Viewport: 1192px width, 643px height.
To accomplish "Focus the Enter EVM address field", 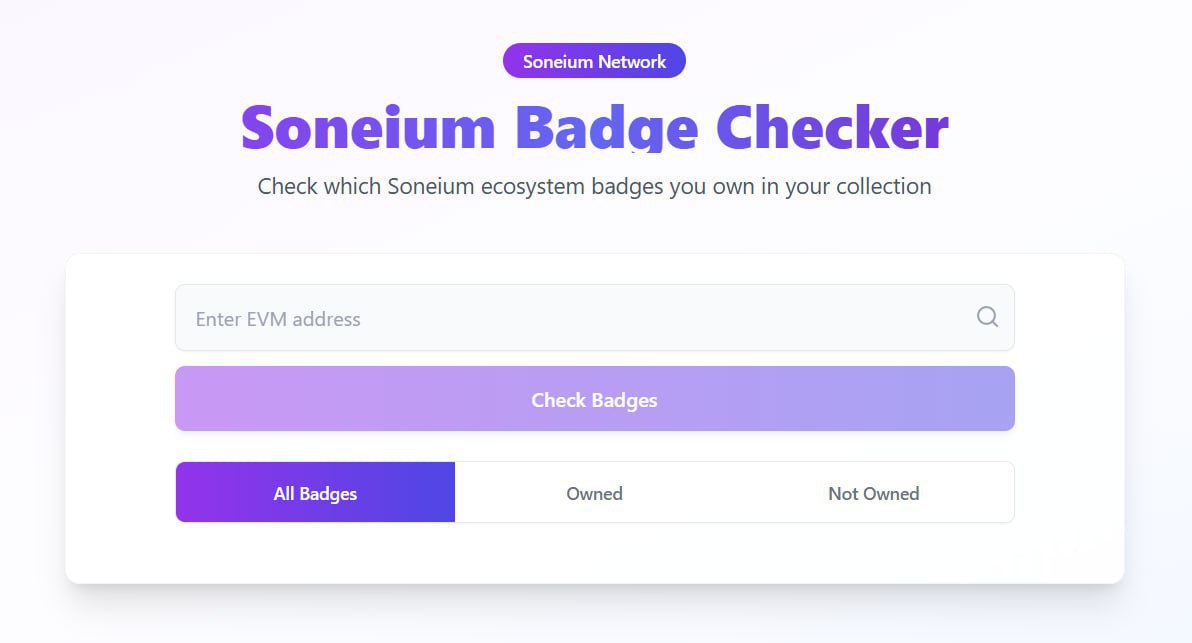I will tap(594, 318).
